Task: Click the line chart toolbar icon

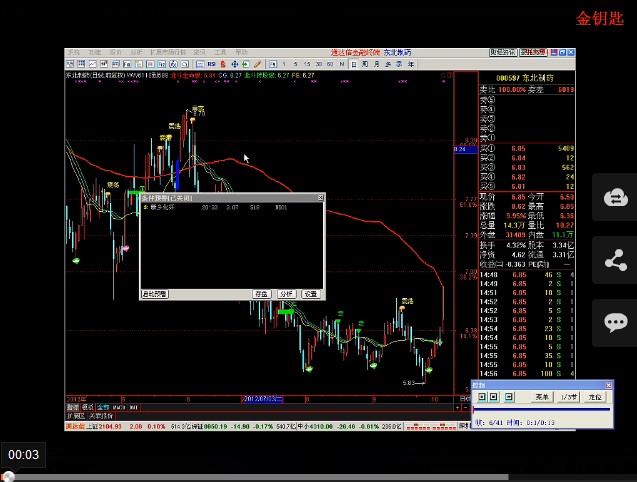Action: [93, 64]
